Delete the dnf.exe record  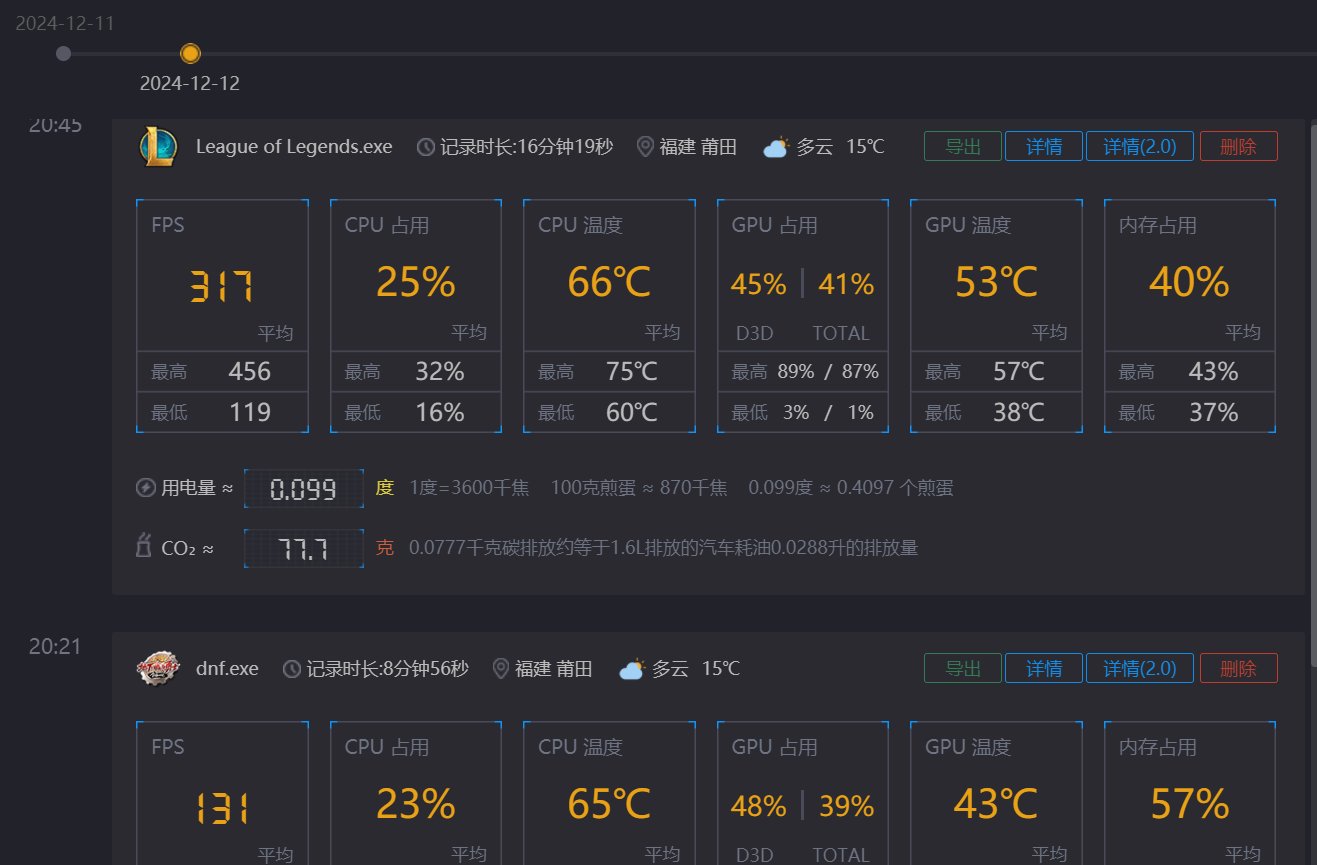point(1238,668)
